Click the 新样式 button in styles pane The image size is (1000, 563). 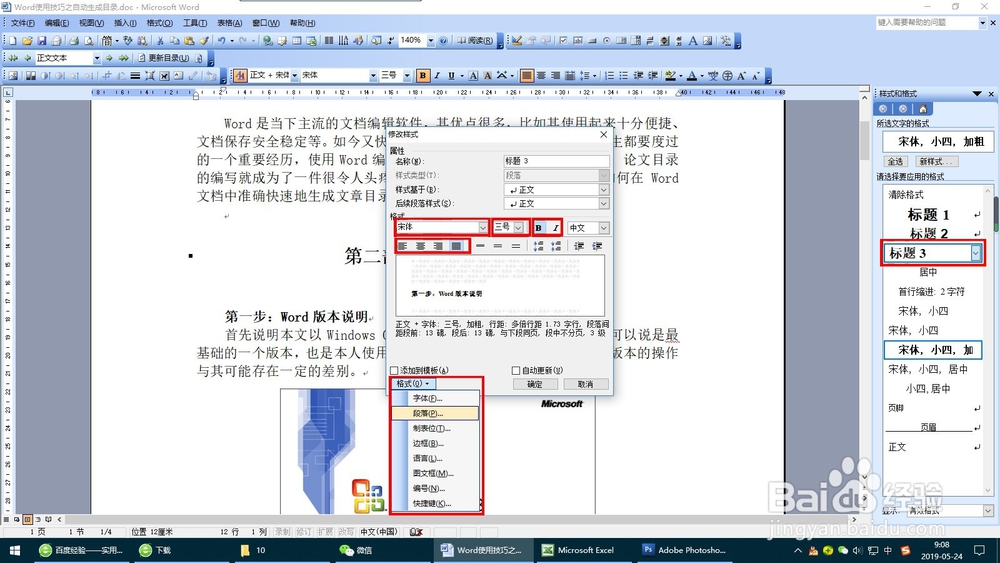click(x=938, y=161)
